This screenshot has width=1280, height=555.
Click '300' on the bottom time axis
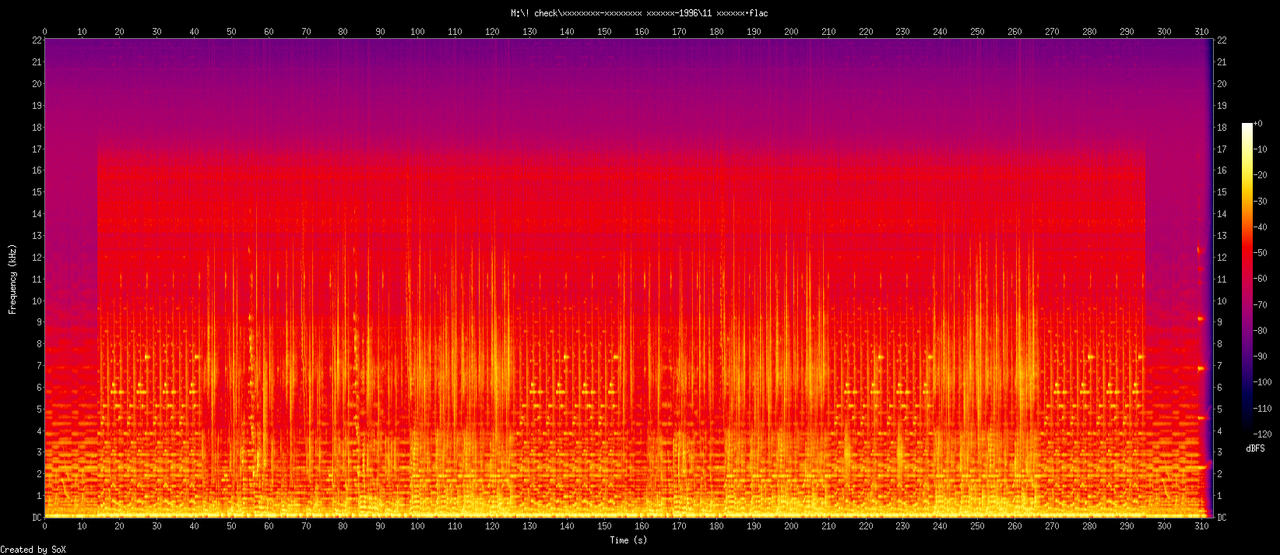[x=1163, y=526]
